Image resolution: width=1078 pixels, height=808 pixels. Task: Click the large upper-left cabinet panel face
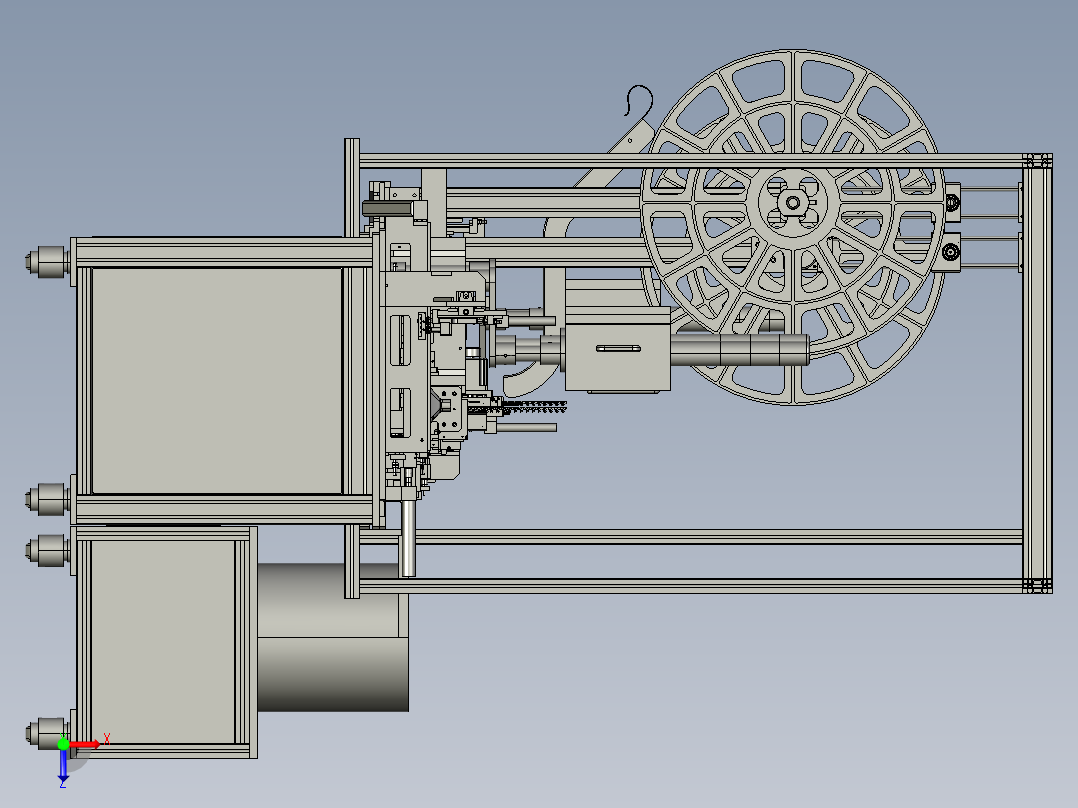tap(217, 380)
